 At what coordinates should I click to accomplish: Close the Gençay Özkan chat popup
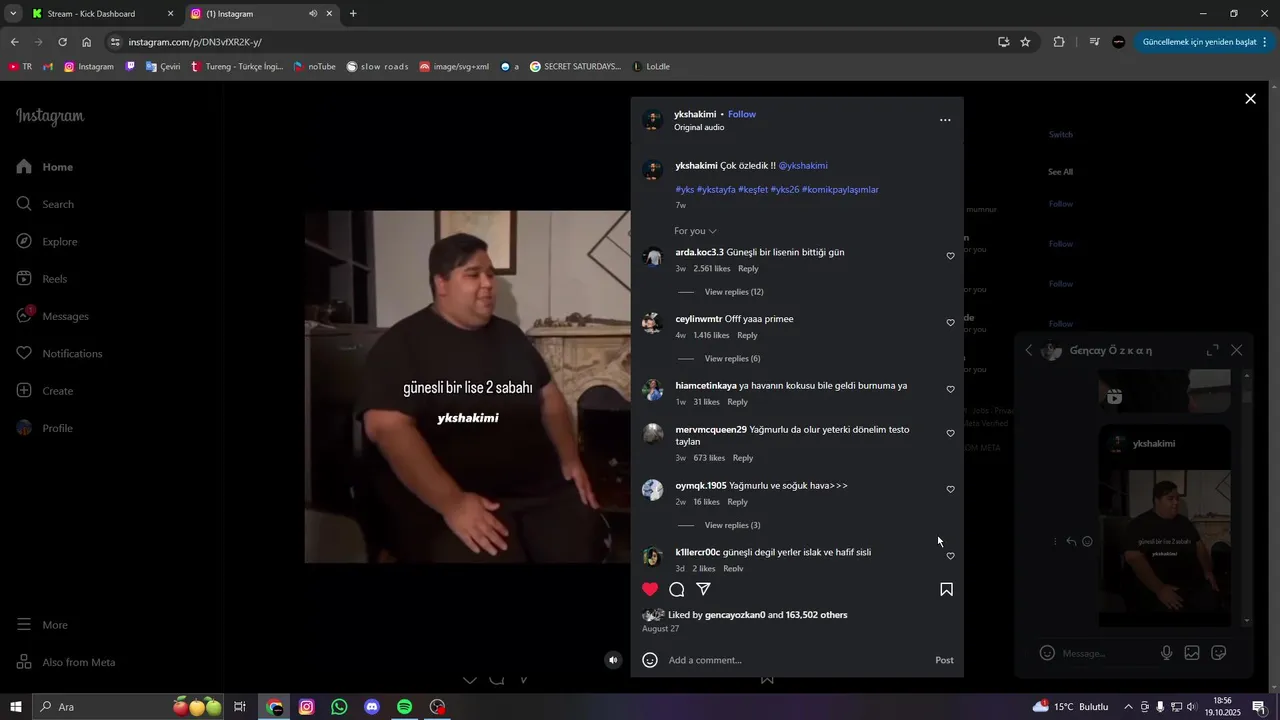[1237, 350]
